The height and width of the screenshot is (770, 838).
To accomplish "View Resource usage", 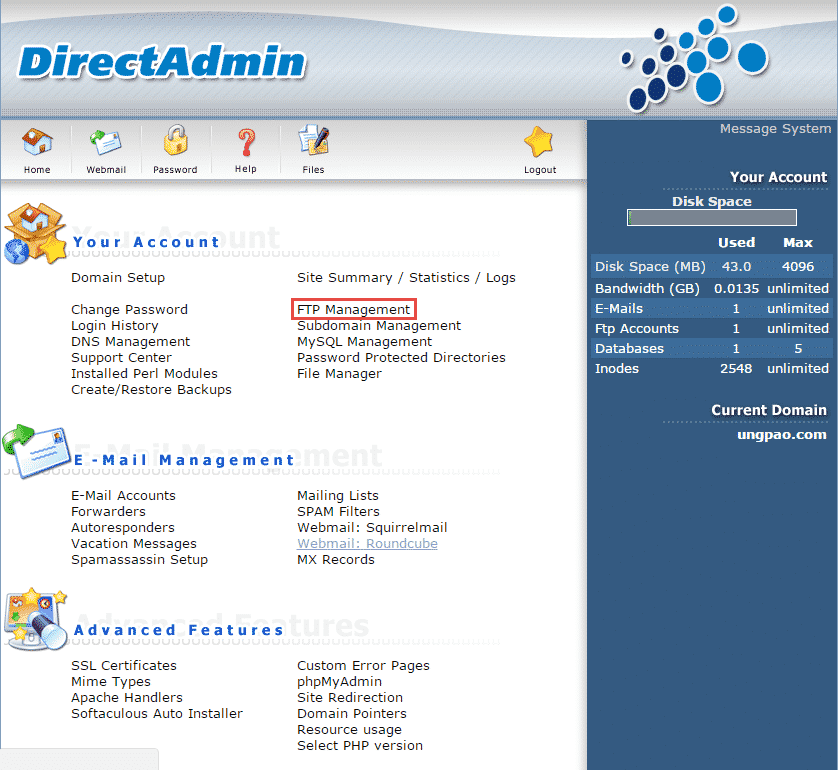I will (350, 730).
